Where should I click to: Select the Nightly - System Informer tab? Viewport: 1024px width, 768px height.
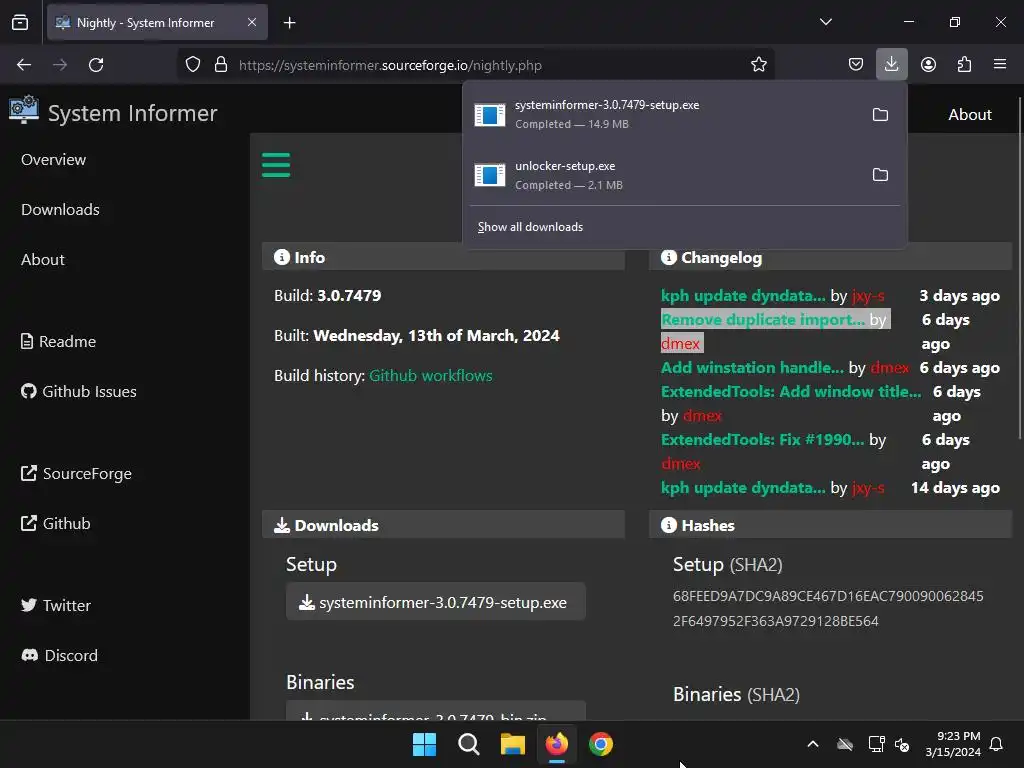click(157, 22)
